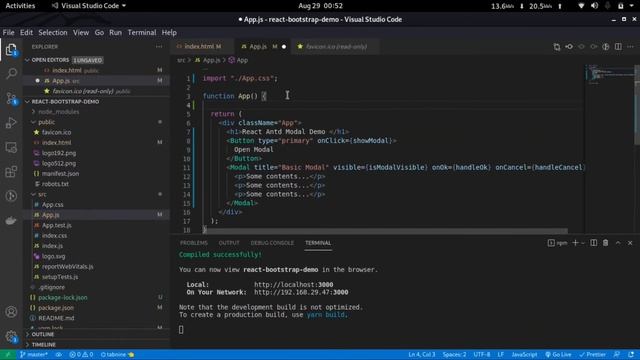
Task: Switch to the Debug Console tab
Action: coord(272,243)
